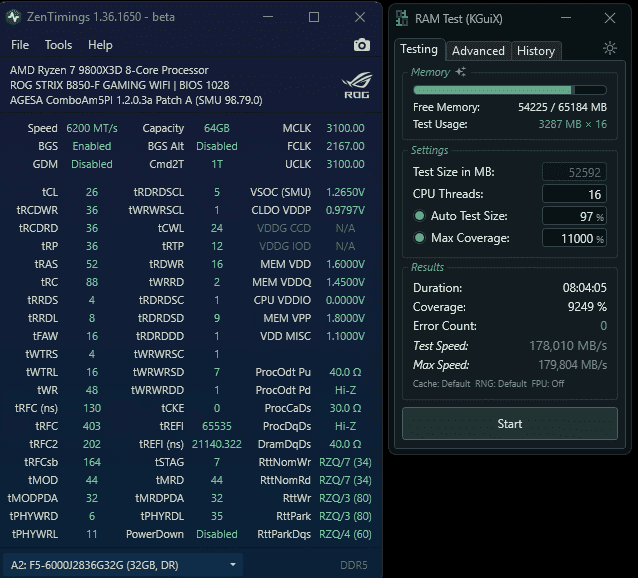This screenshot has height=578, width=638.
Task: Click the RttParkDqs value RZQ/4 (60)
Action: [x=345, y=534]
